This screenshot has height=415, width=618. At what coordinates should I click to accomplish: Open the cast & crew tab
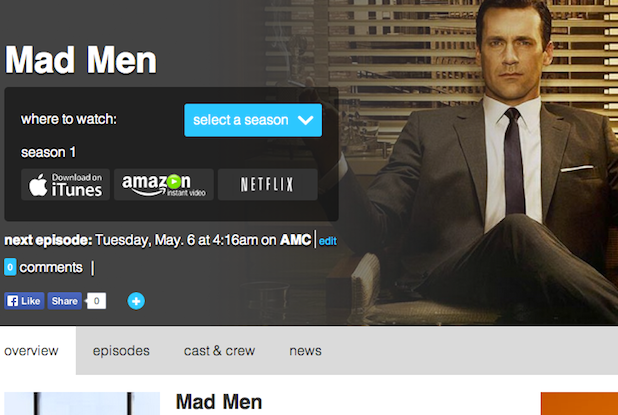tap(220, 350)
